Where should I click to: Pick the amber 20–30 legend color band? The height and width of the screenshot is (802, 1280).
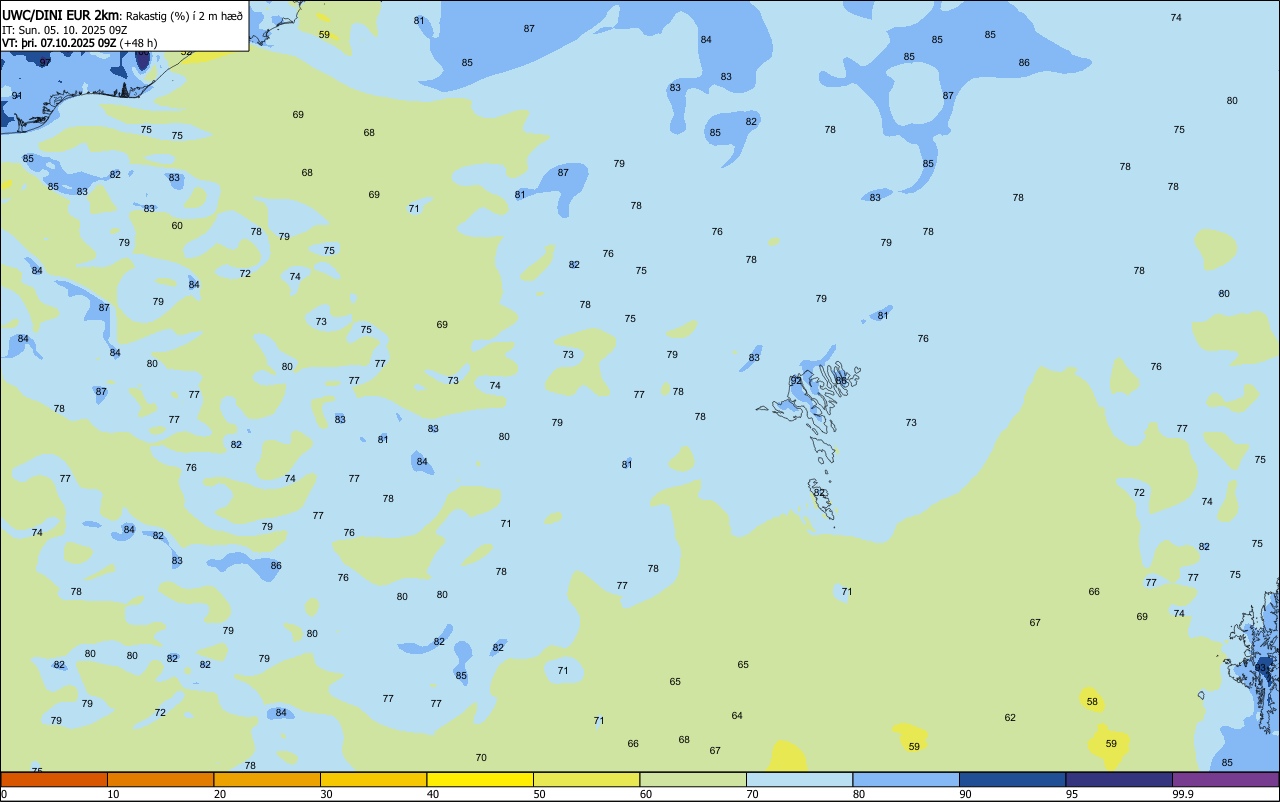(x=267, y=779)
